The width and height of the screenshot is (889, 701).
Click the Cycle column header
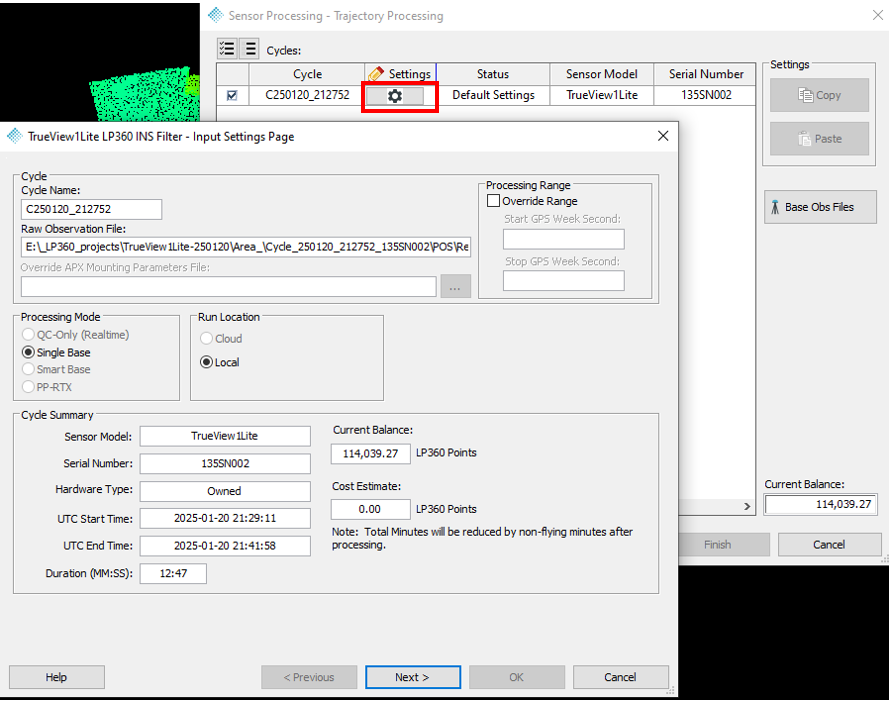tap(307, 74)
